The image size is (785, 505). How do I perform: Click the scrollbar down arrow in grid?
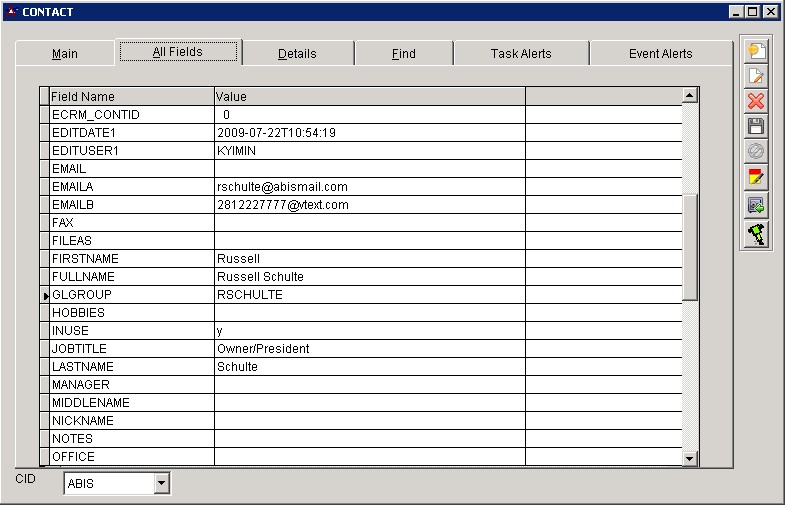point(689,458)
